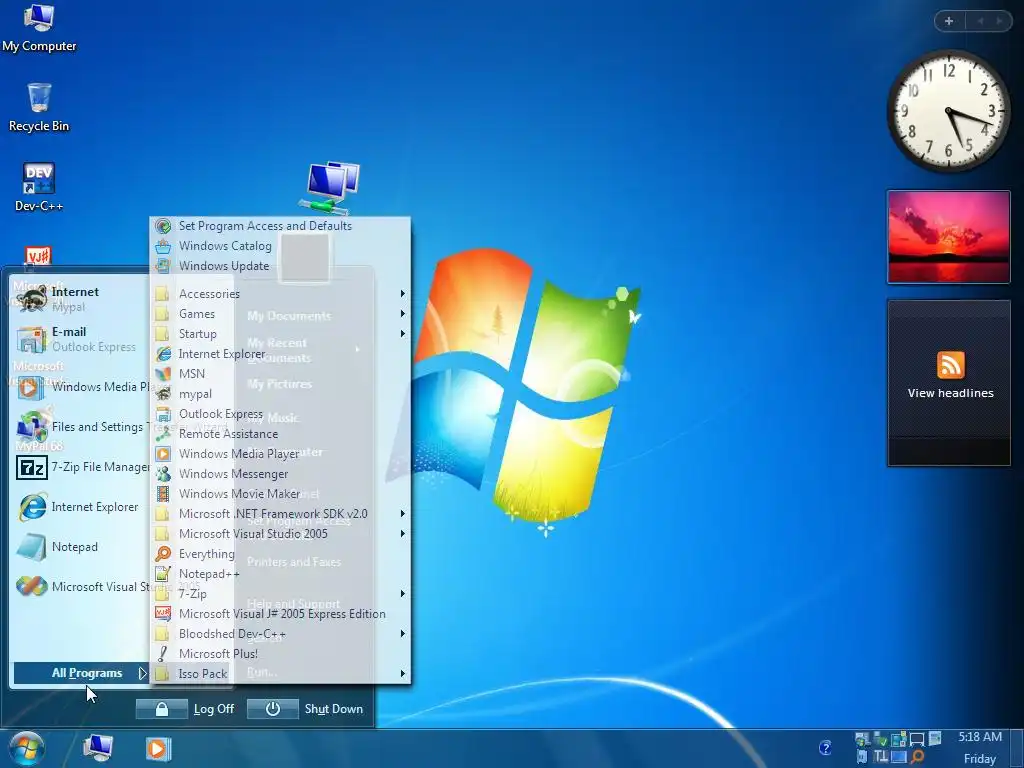Expand Microsoft Visual Studio 2005 folder
The width and height of the screenshot is (1024, 768).
[280, 534]
